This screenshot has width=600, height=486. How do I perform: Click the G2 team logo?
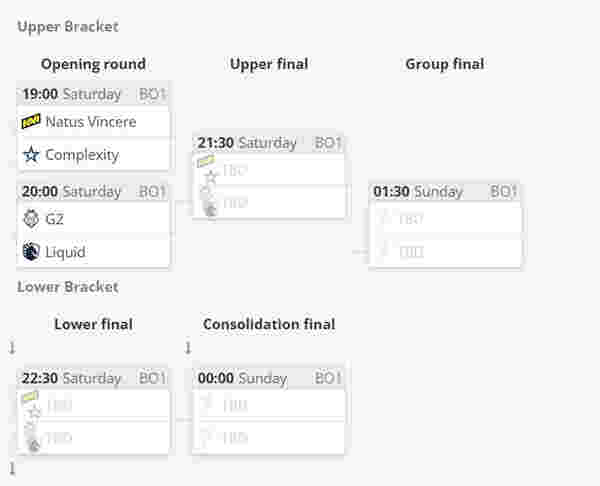[x=31, y=219]
